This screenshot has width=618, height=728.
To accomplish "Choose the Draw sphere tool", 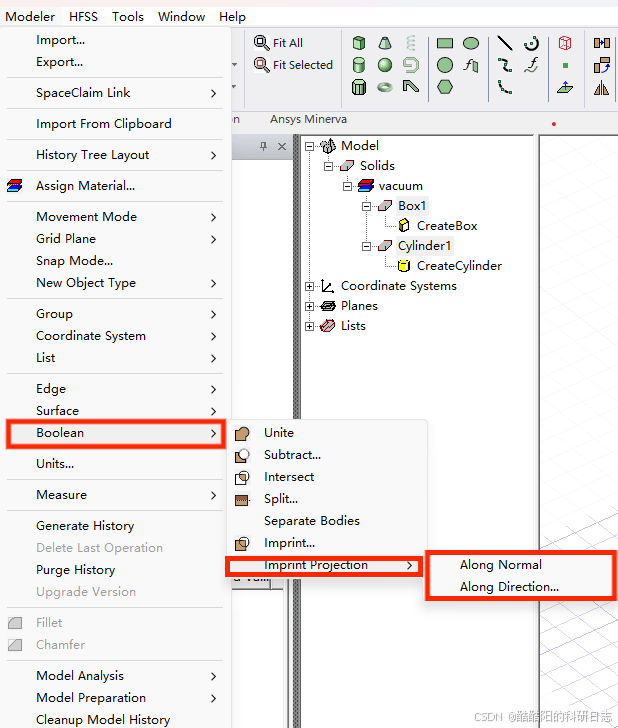I will (x=384, y=65).
